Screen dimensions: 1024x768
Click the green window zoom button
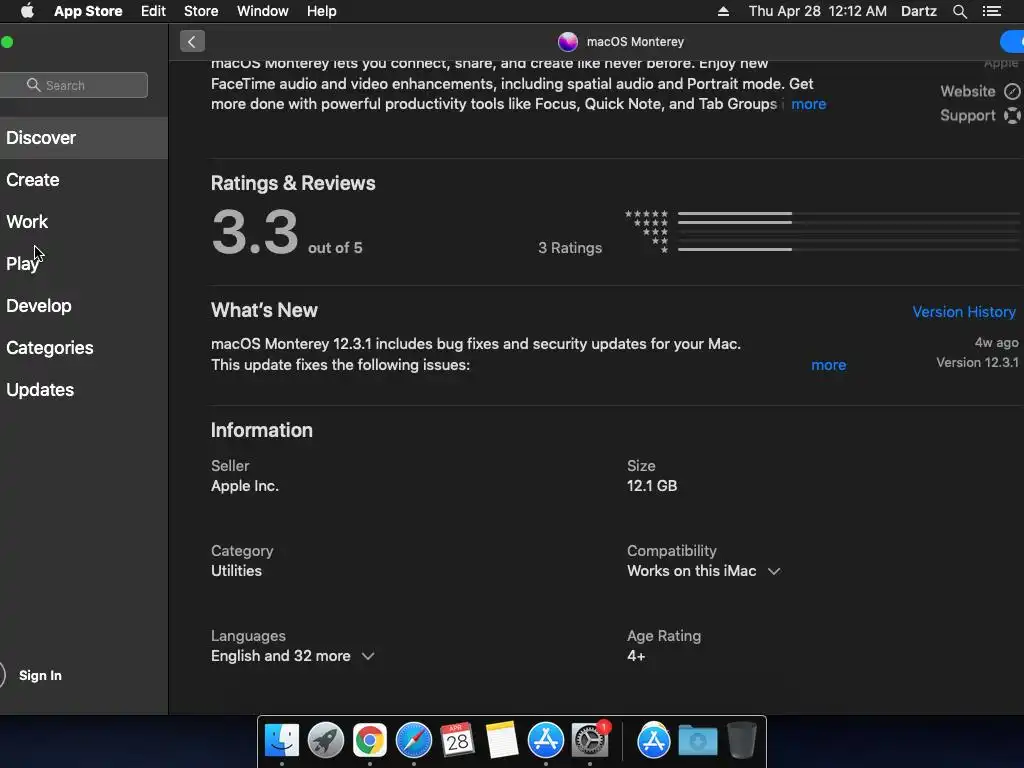(7, 42)
